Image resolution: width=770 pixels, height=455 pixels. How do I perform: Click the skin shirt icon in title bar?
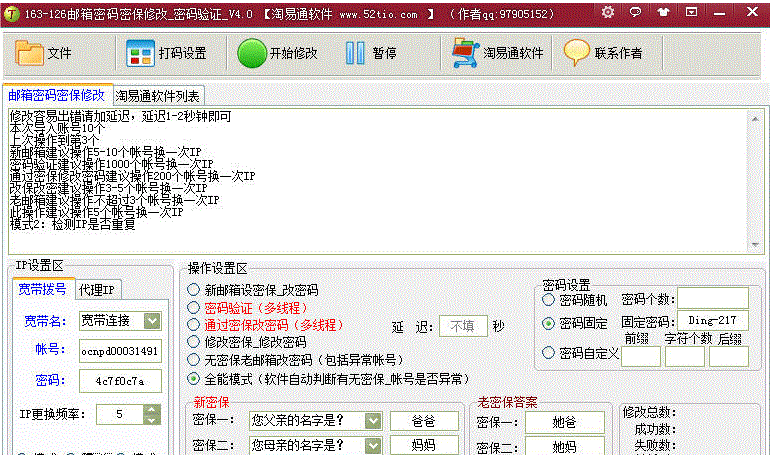663,12
